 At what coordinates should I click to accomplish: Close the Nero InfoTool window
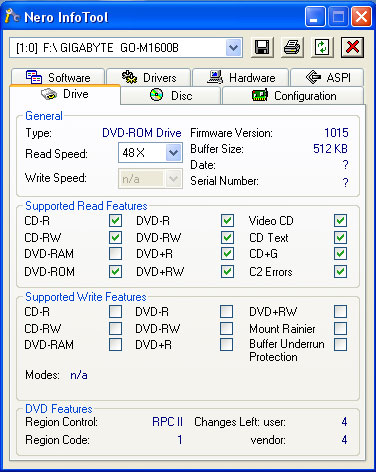[x=361, y=17]
